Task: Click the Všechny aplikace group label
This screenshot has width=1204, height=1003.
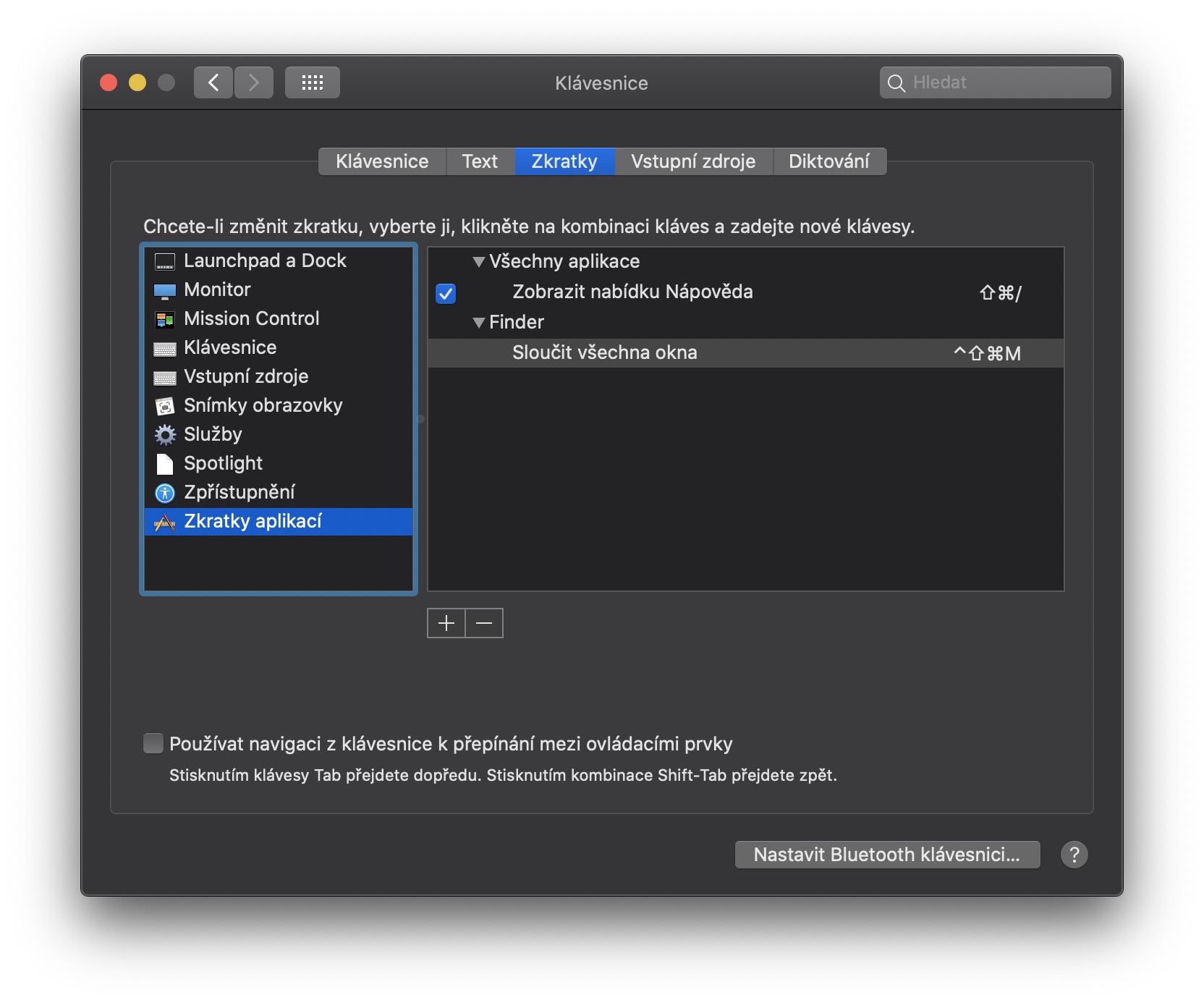Action: (564, 261)
